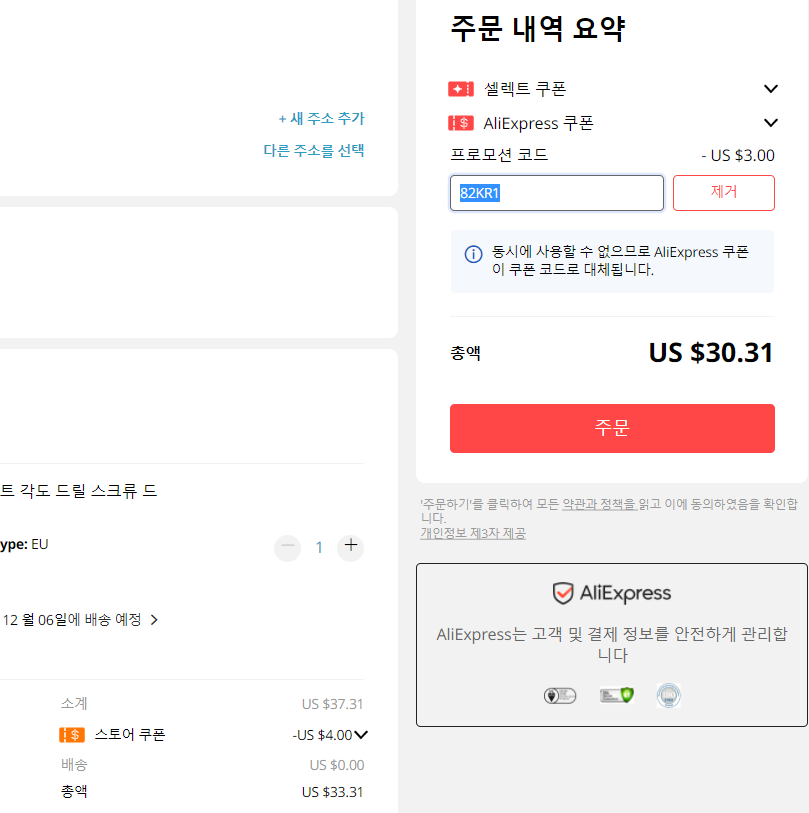Increase item quantity with plus button
The height and width of the screenshot is (813, 809).
point(351,547)
